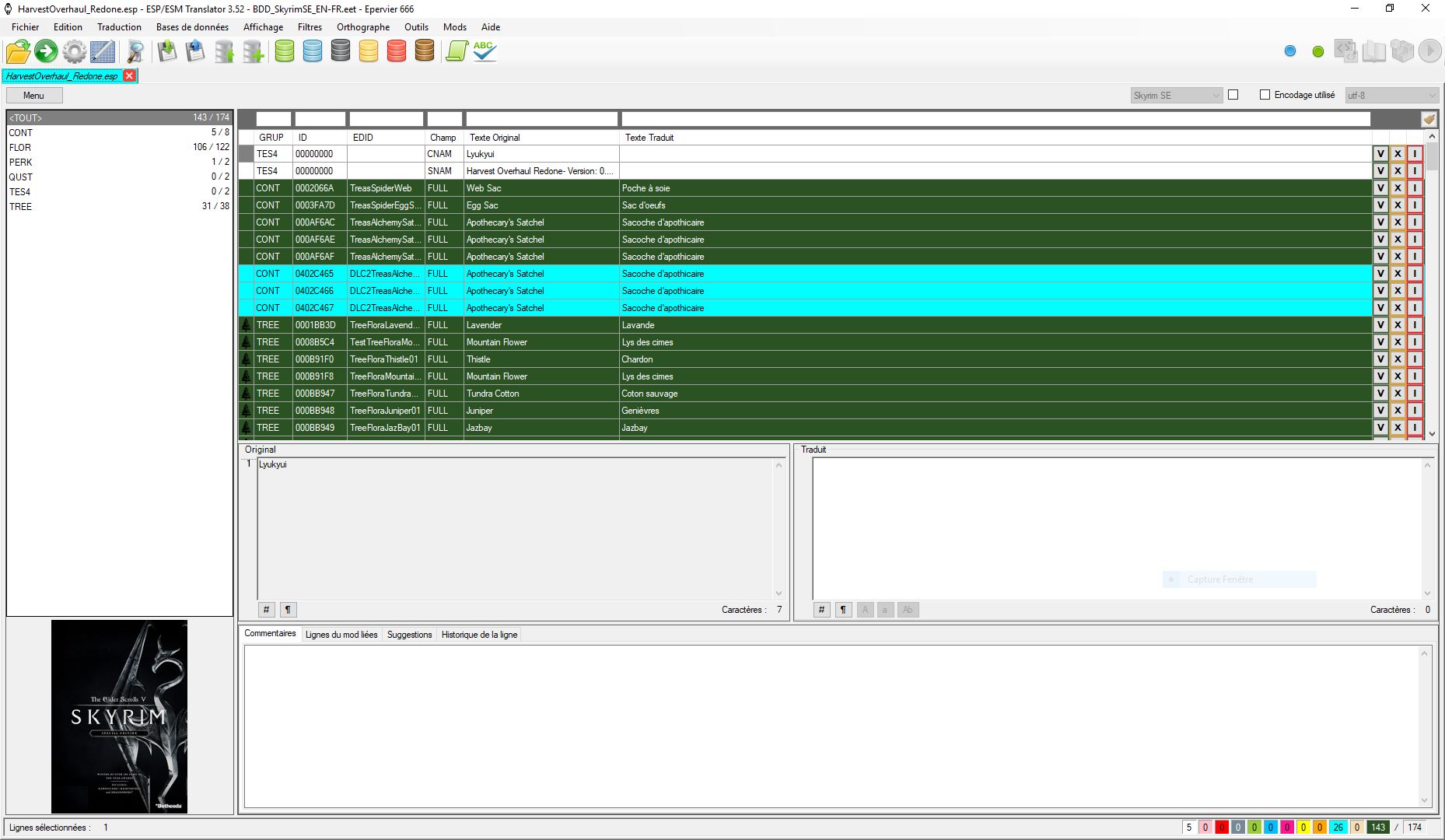Click inside the Traduit text box
1445x840 pixels.
(x=1118, y=528)
